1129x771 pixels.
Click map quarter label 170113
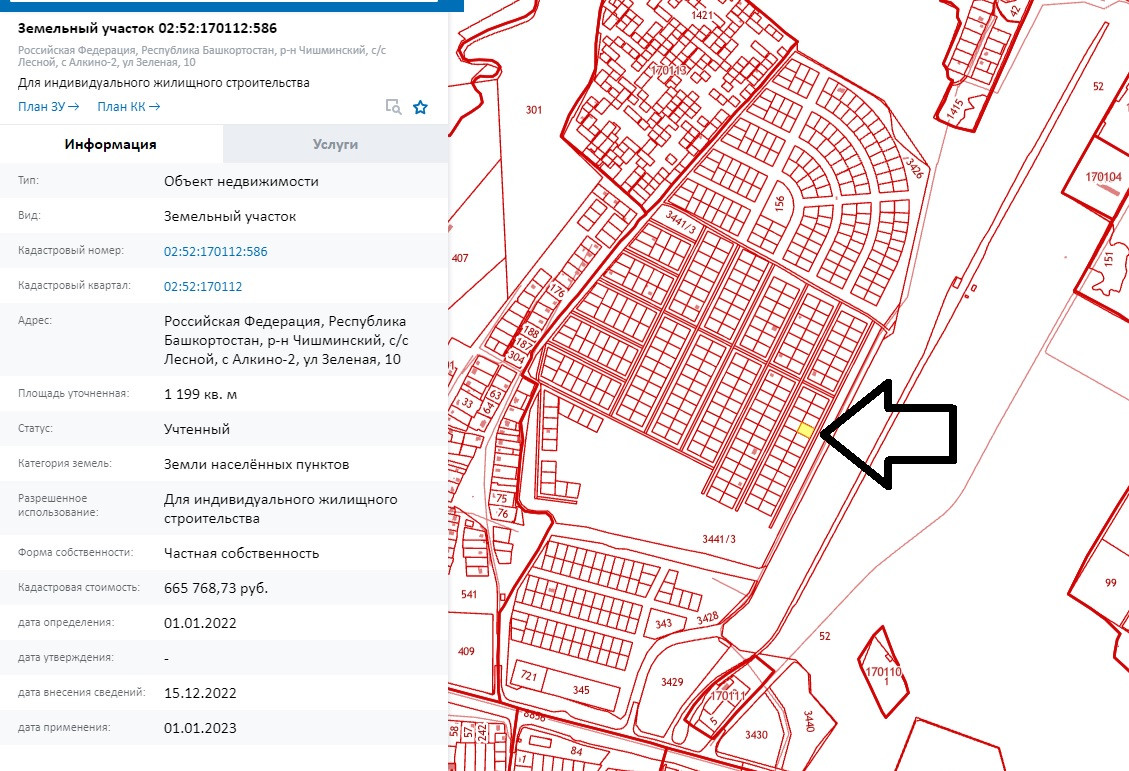[669, 71]
